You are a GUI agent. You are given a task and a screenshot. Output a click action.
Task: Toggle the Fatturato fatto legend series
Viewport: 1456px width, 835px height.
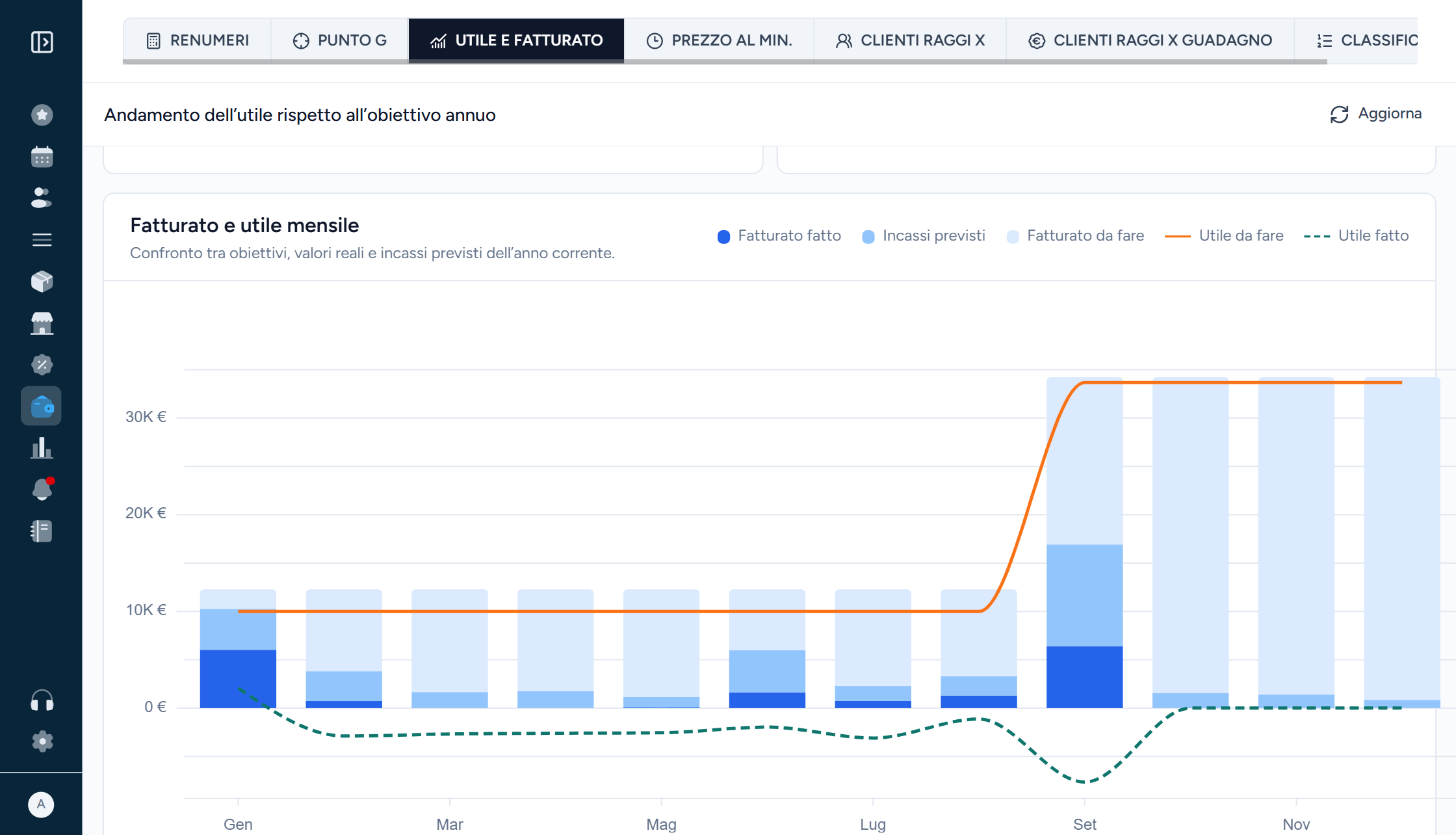pos(779,236)
